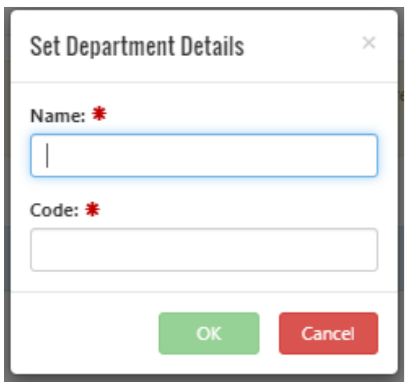This screenshot has width=412, height=383.
Task: Submit department details via OK
Action: (209, 333)
